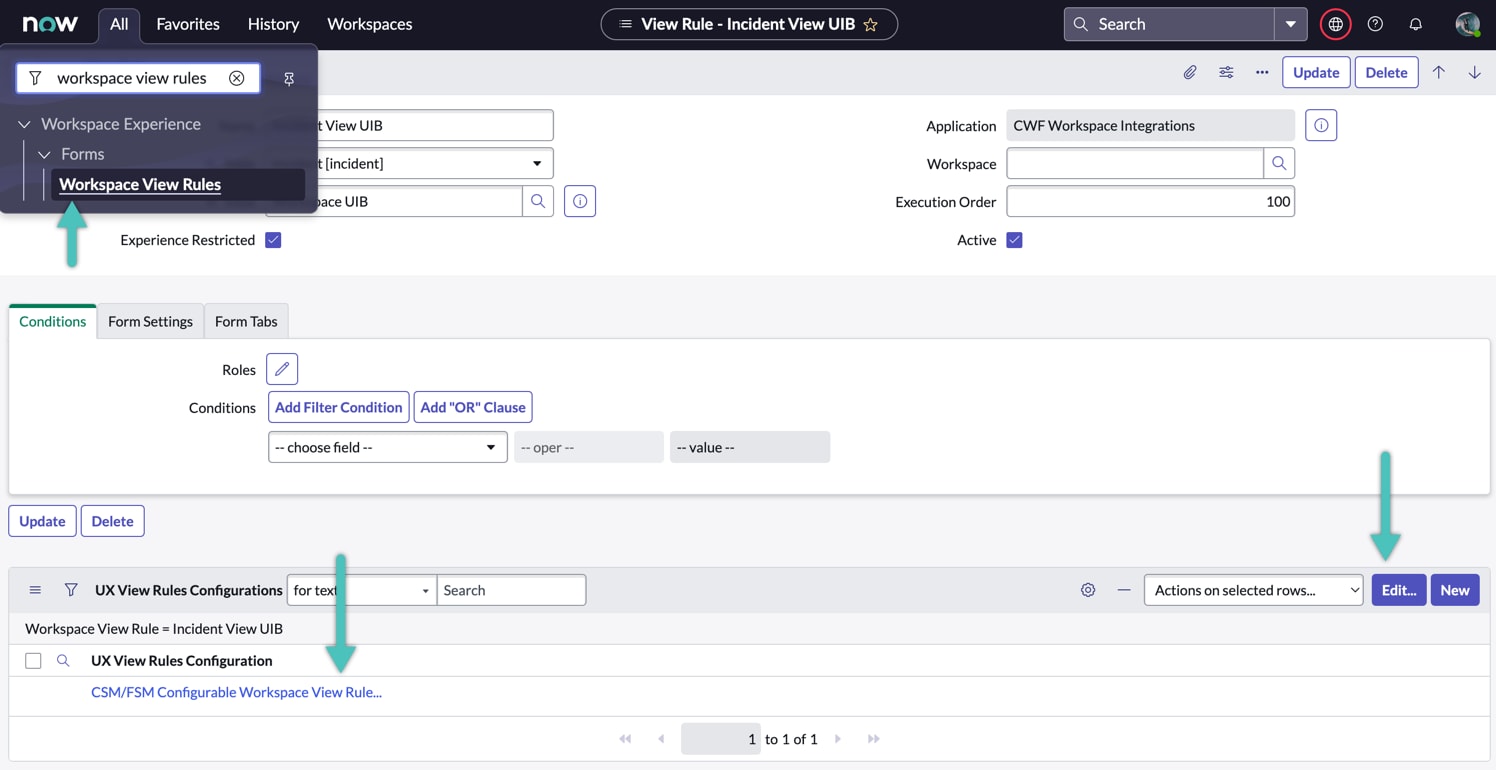Open the list filter funnel icon

pos(71,590)
